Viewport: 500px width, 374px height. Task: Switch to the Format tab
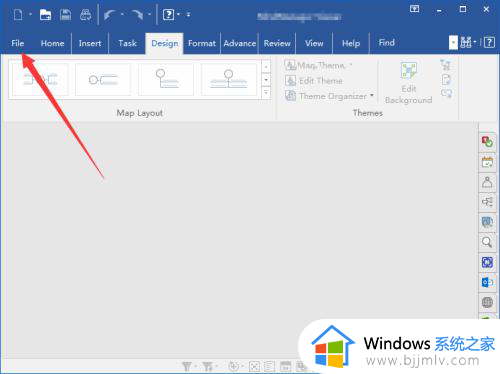click(x=202, y=43)
